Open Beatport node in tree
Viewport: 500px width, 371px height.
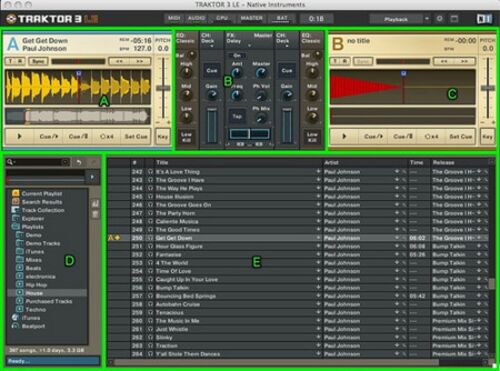point(33,326)
